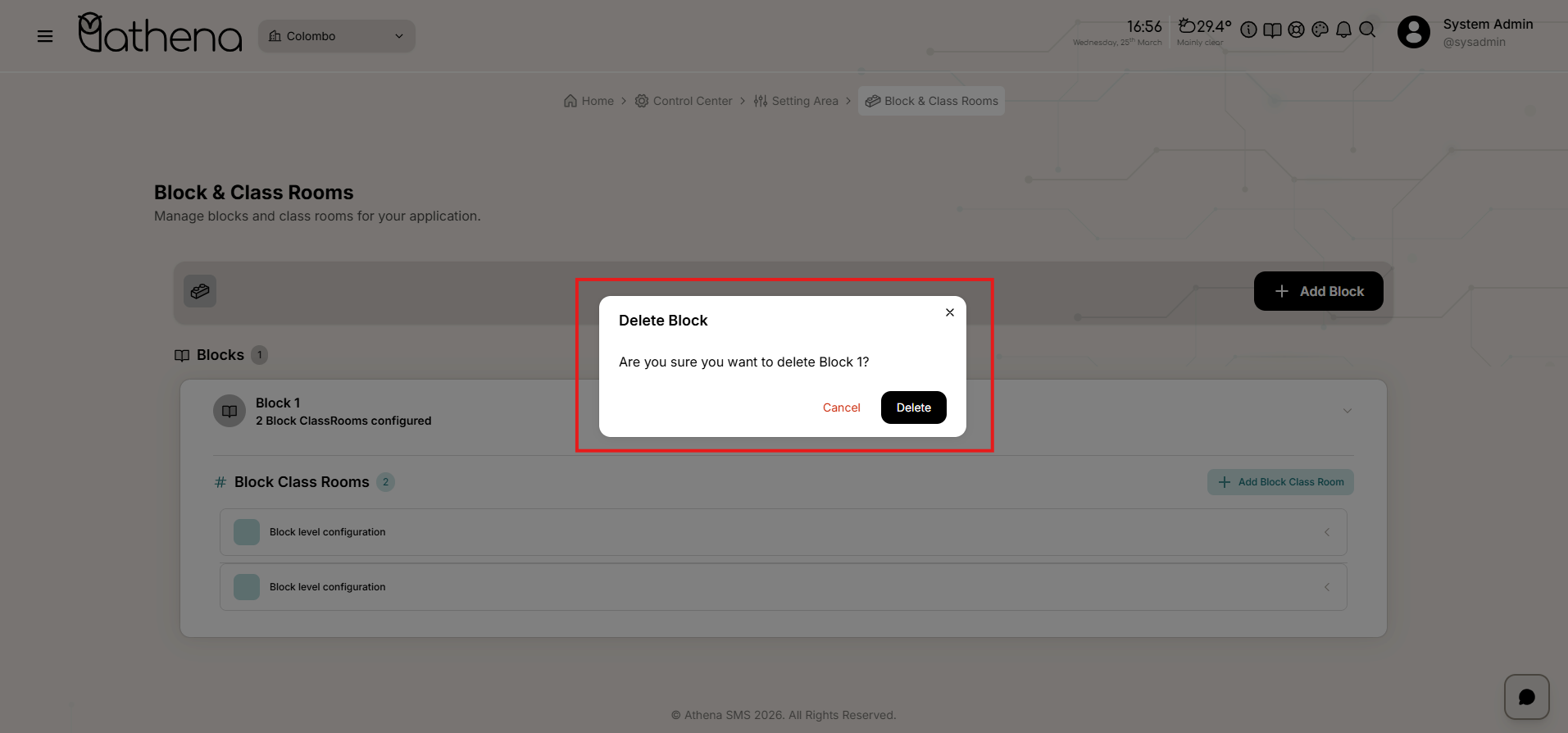
Task: Close the Delete Block dialog with X
Action: [x=949, y=312]
